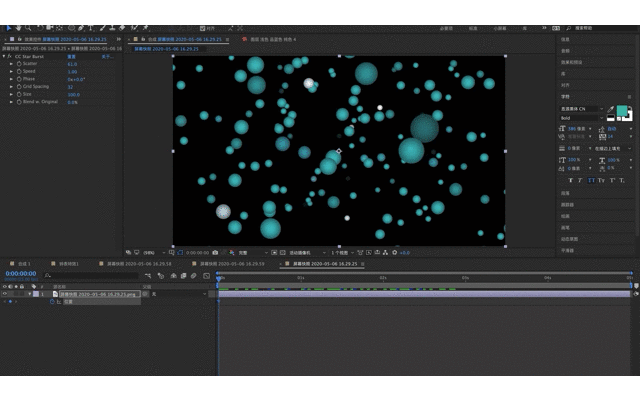Click the Scatter stopwatch icon

coord(19,64)
